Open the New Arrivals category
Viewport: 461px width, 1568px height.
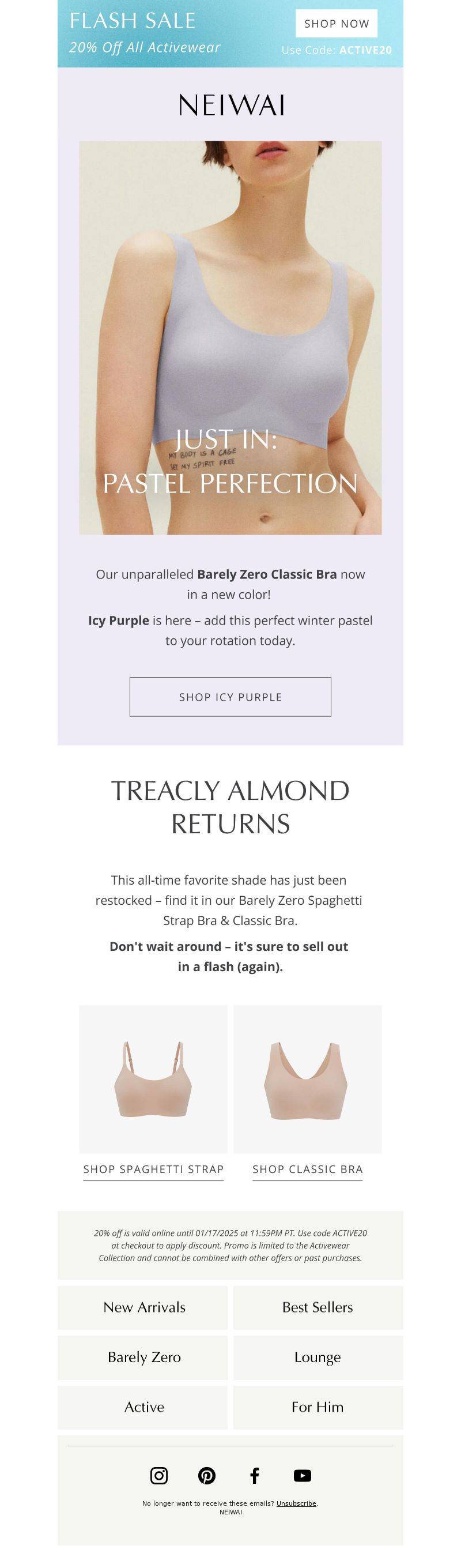tap(143, 1307)
